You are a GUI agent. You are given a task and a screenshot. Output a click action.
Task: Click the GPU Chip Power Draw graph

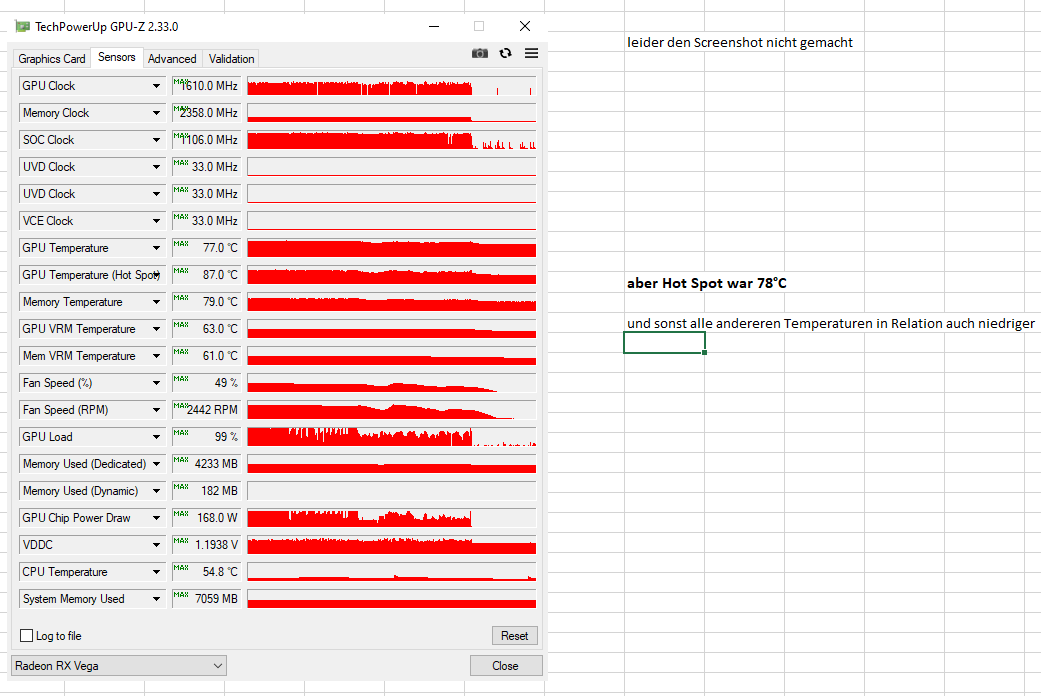392,518
